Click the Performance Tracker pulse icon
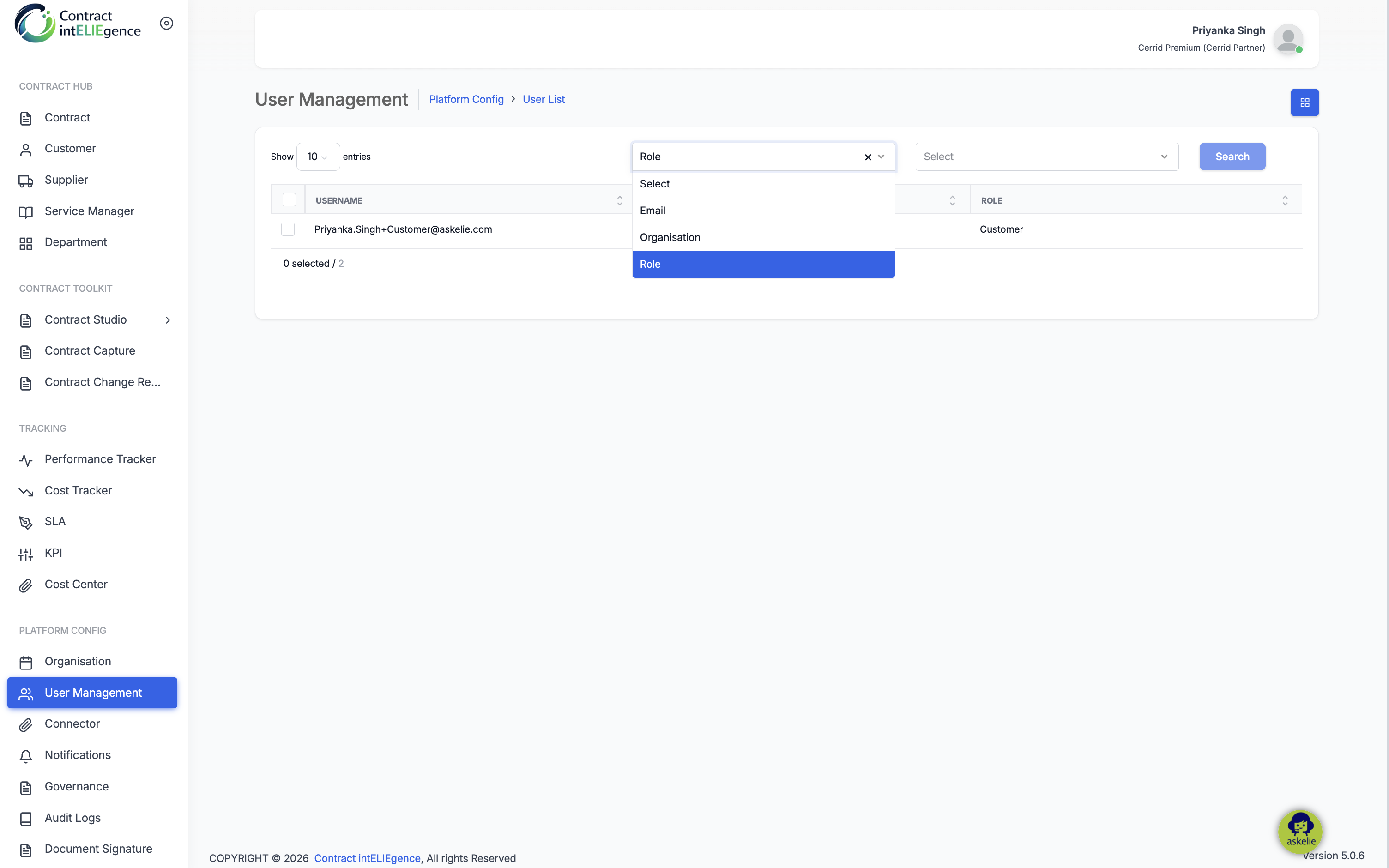This screenshot has width=1389, height=868. pyautogui.click(x=26, y=460)
